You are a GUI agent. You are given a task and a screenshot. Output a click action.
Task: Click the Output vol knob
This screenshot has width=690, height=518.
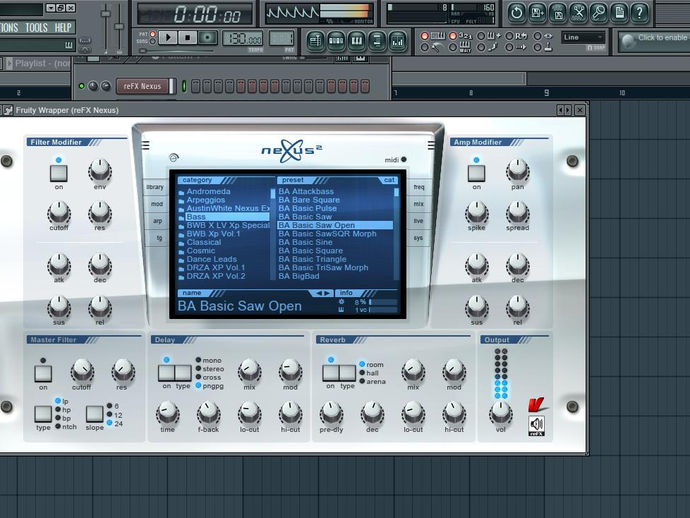500,413
